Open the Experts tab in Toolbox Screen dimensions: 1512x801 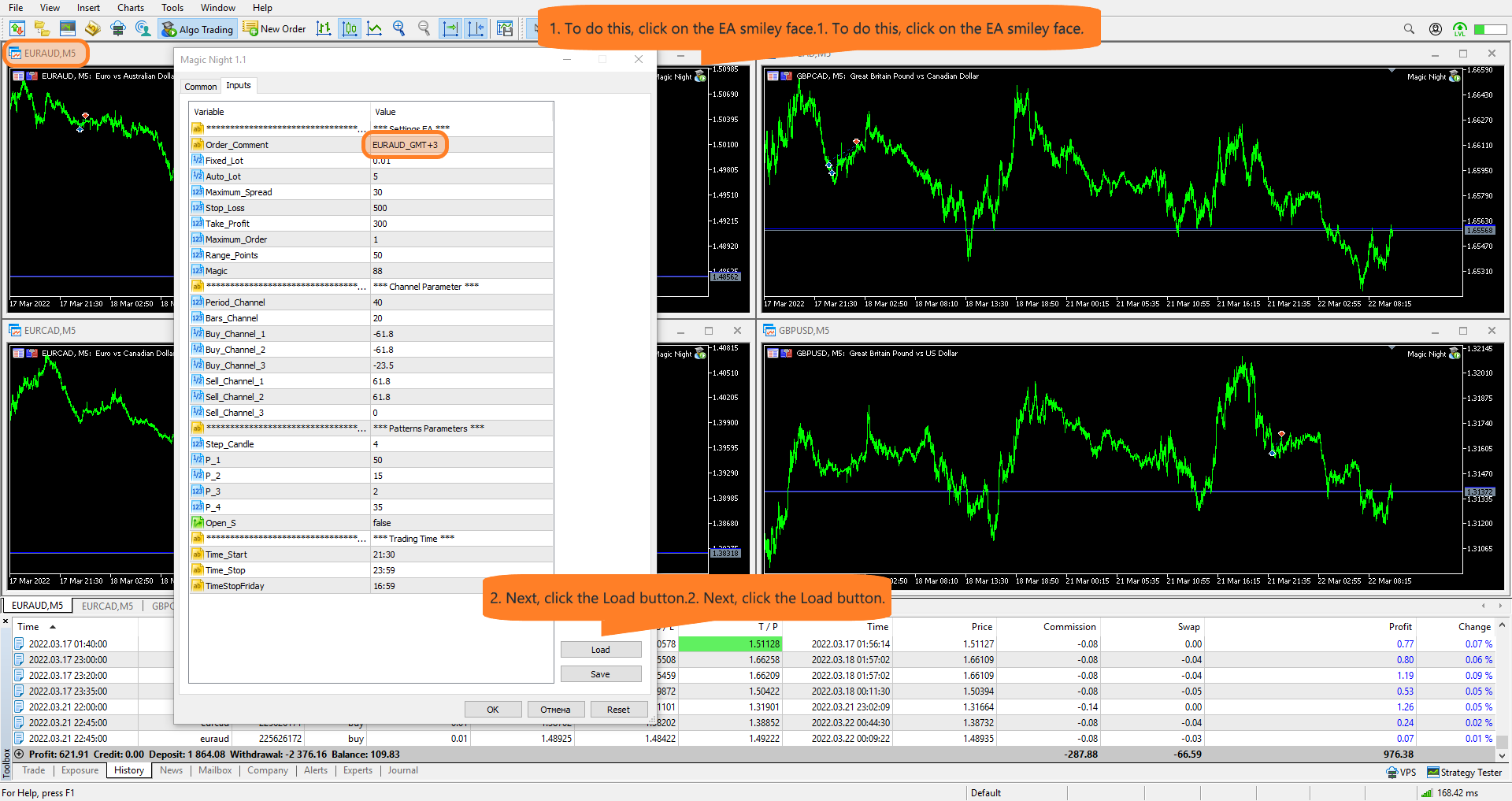(358, 770)
